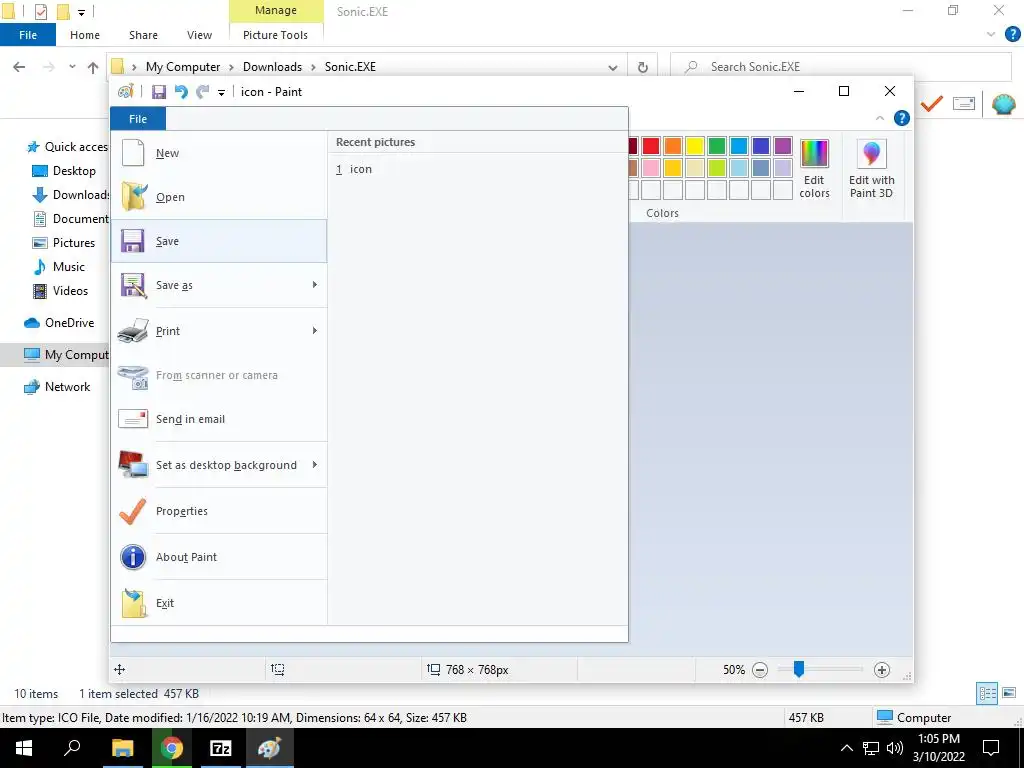Expand the Save as submenu arrow
The width and height of the screenshot is (1024, 768).
point(315,285)
